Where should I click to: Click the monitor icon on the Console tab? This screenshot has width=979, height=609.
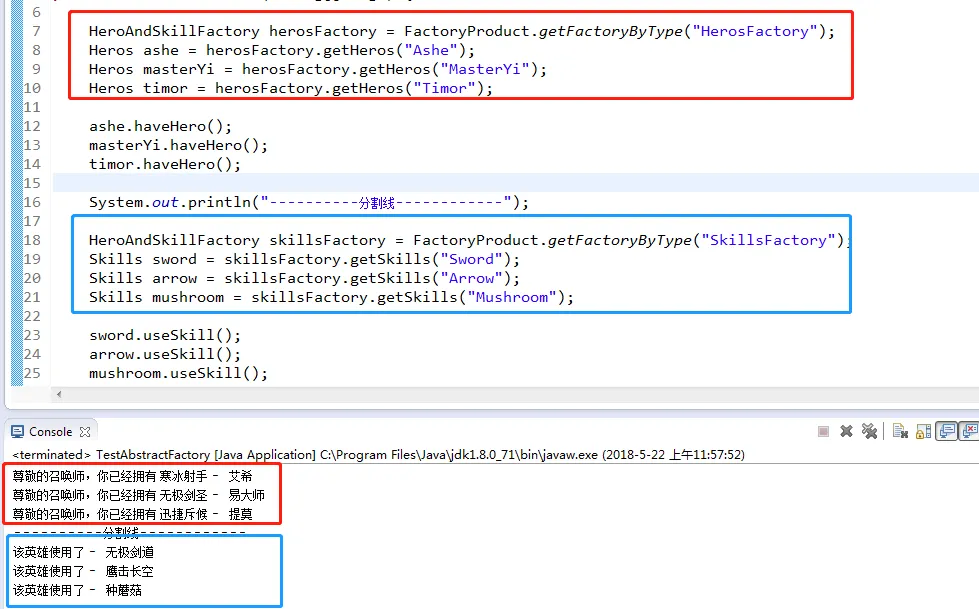tap(17, 432)
